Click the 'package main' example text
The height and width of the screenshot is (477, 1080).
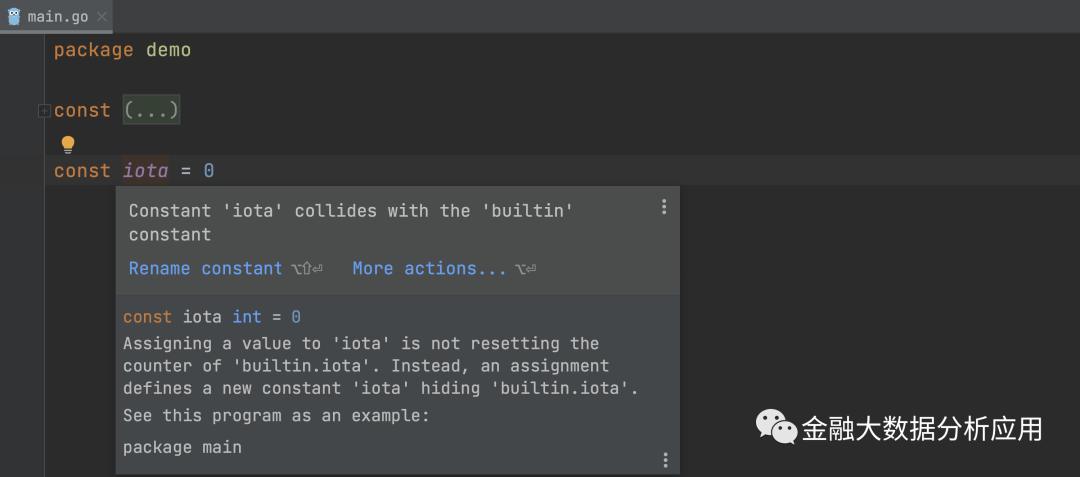tap(182, 447)
